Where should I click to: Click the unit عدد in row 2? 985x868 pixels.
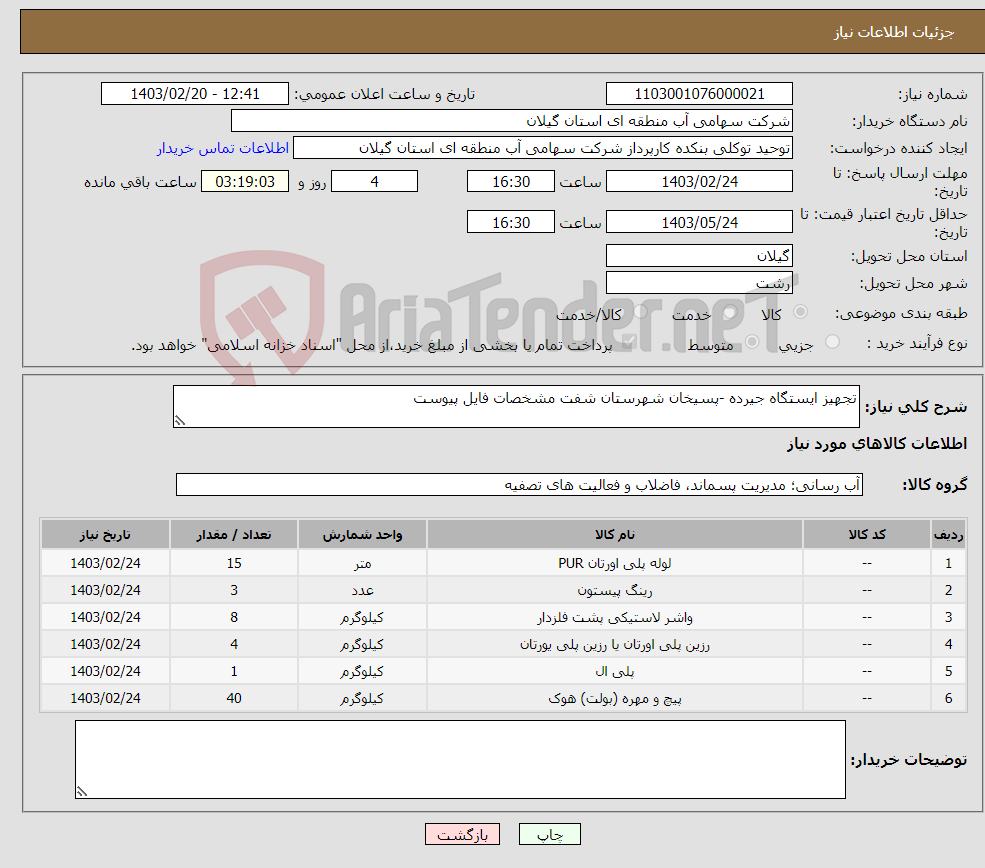click(362, 590)
